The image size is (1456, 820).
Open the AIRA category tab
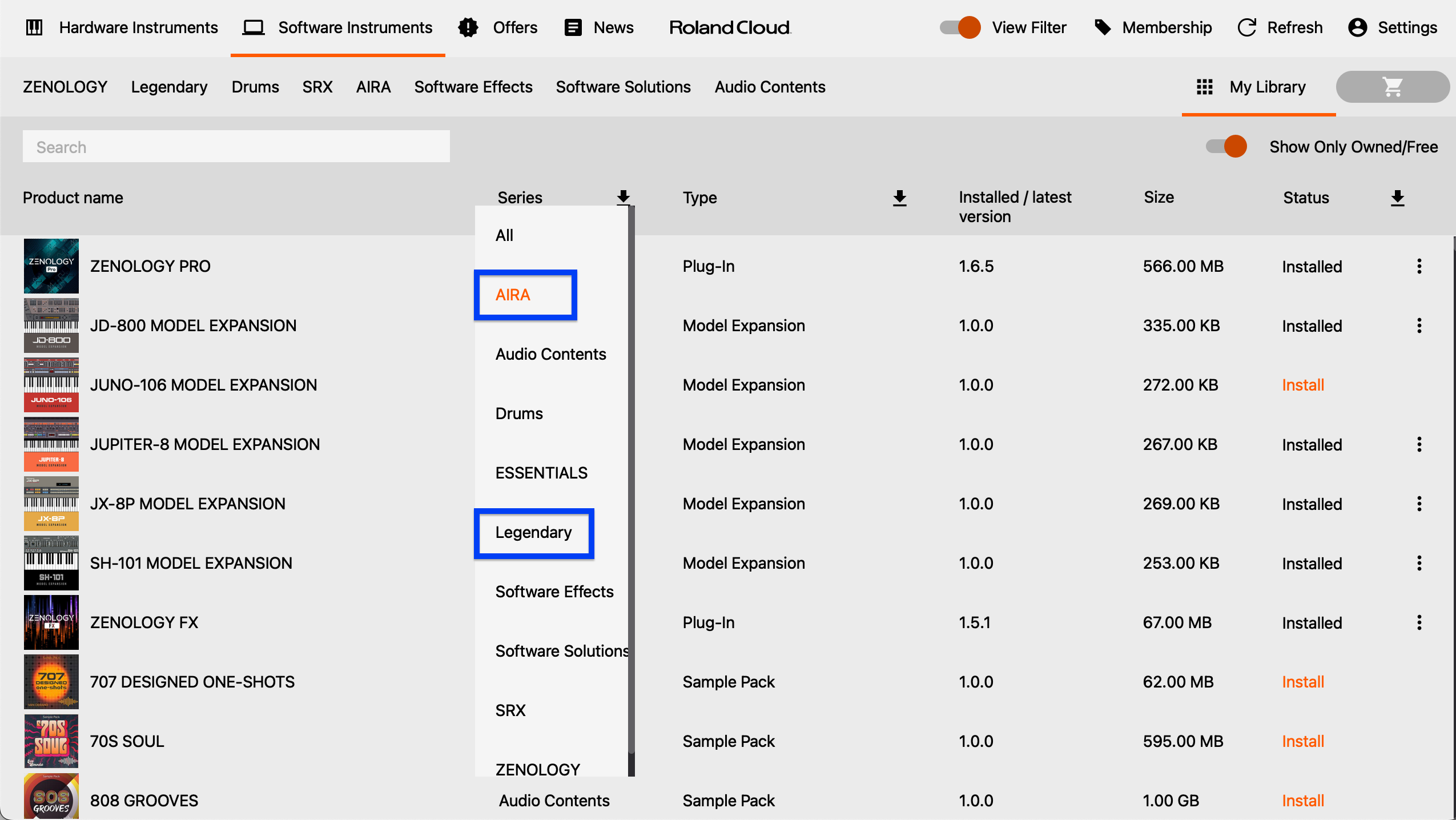coord(373,87)
